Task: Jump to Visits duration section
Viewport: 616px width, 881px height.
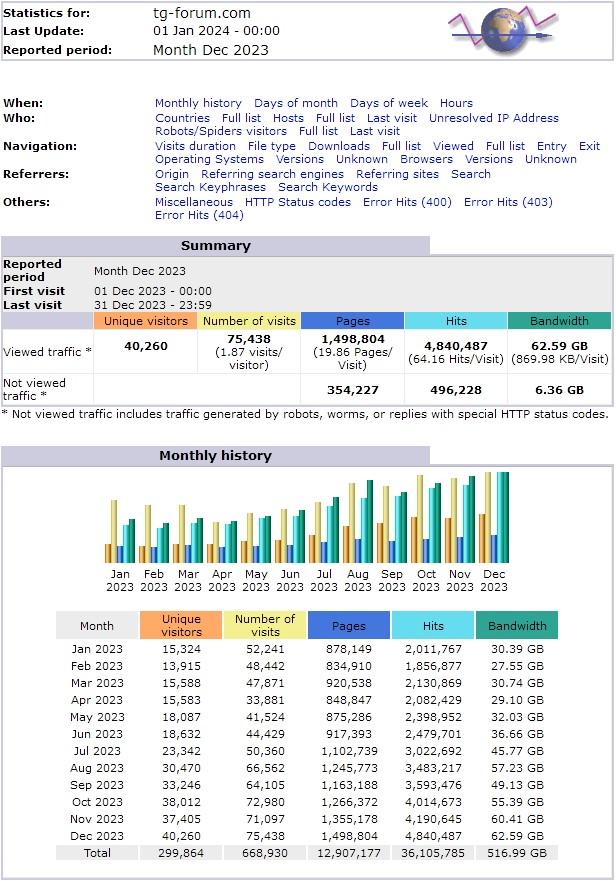Action: [195, 145]
